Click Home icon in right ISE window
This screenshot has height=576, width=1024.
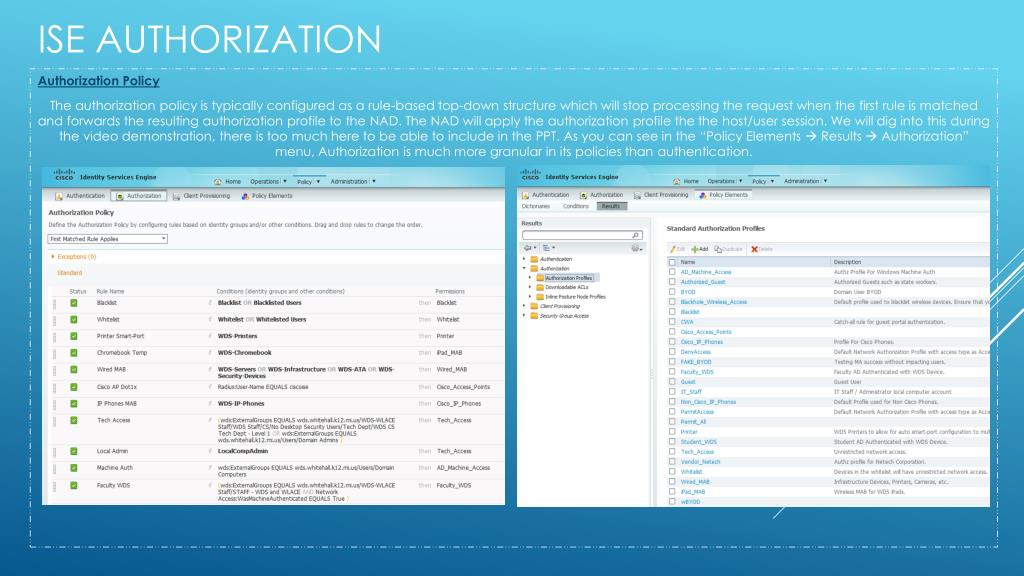[x=677, y=181]
